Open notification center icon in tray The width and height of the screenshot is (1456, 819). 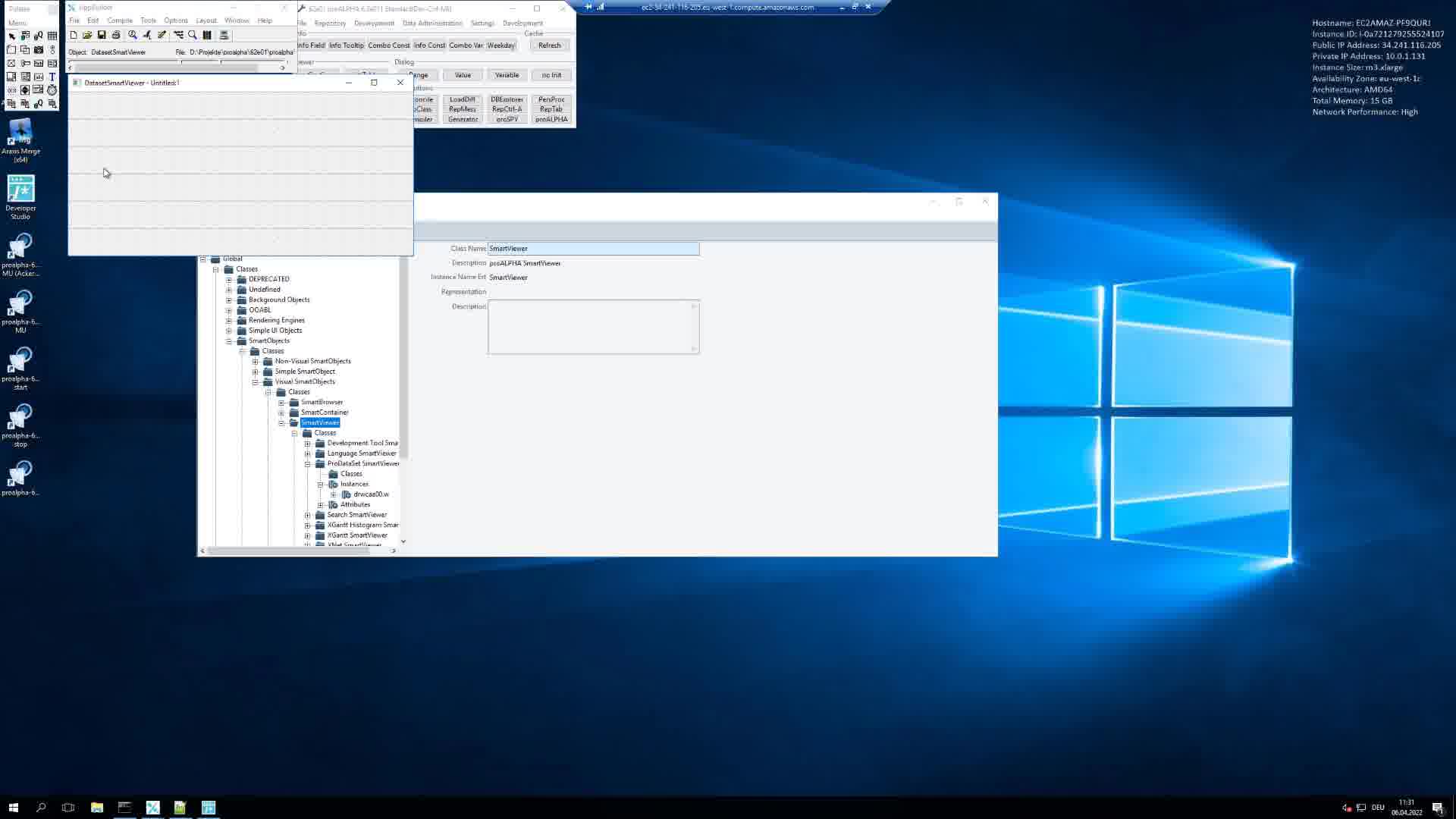(x=1437, y=808)
